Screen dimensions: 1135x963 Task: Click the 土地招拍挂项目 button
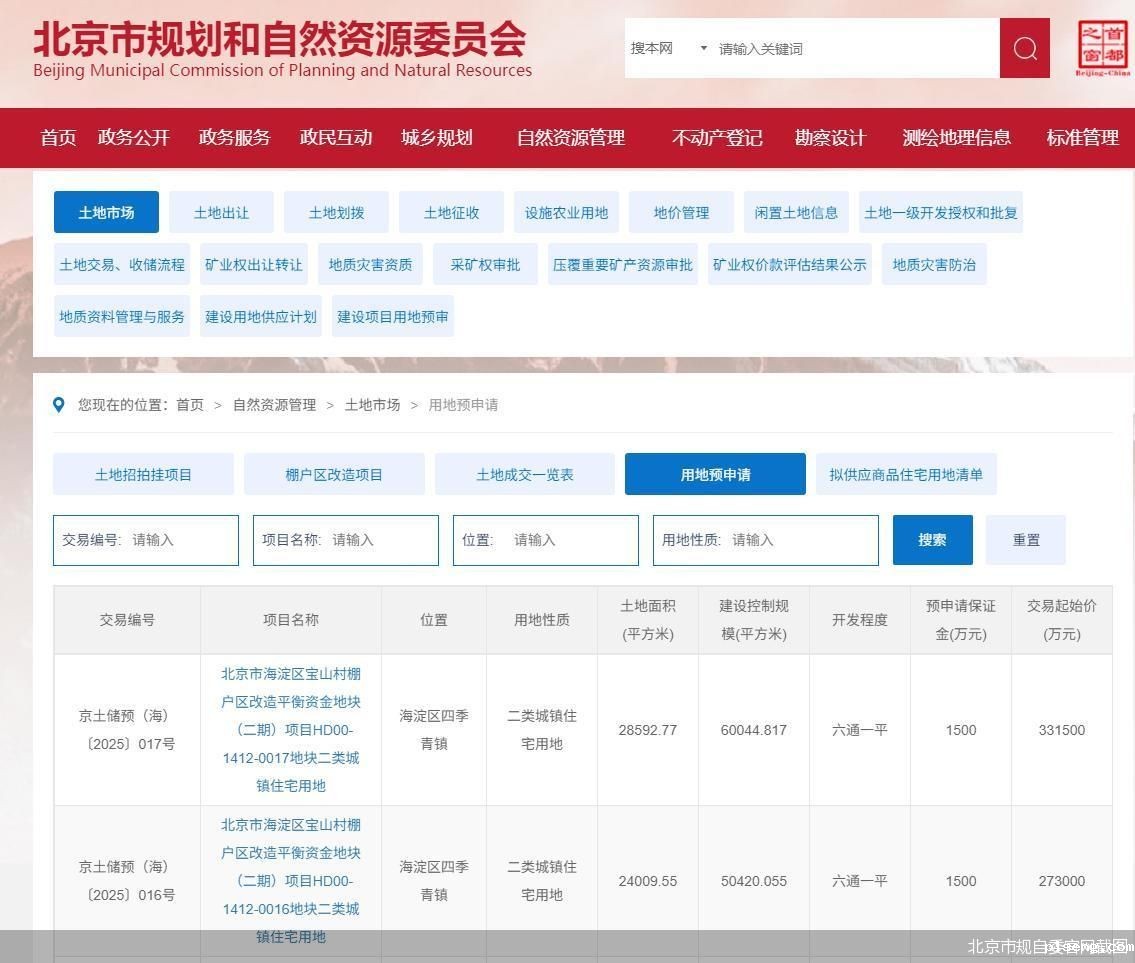(x=142, y=474)
